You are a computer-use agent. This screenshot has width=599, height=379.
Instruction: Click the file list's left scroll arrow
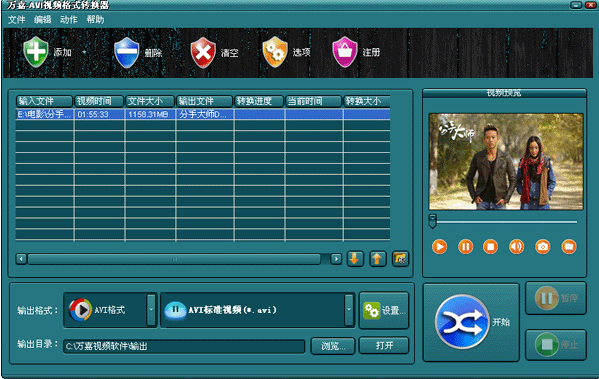tap(21, 259)
